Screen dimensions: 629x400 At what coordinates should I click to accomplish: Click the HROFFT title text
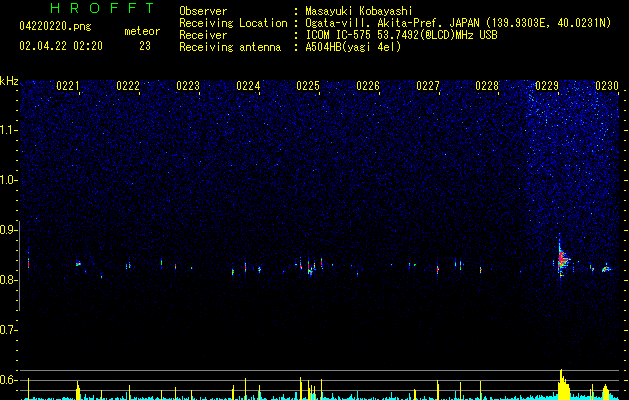coord(103,8)
